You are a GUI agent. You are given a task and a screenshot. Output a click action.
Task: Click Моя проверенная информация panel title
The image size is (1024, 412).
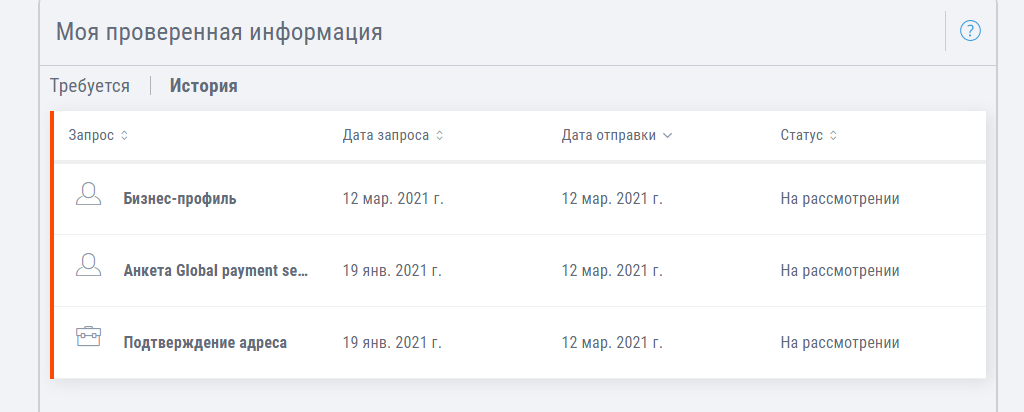[219, 31]
